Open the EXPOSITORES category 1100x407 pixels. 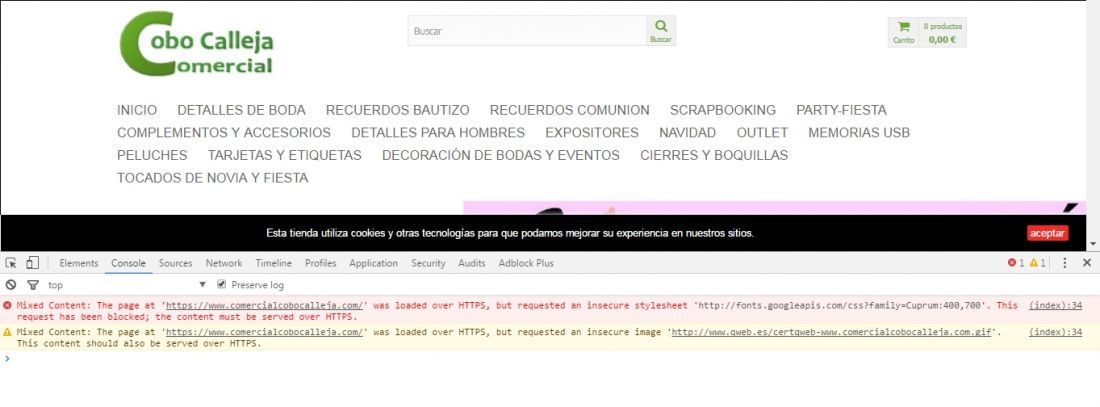(592, 133)
